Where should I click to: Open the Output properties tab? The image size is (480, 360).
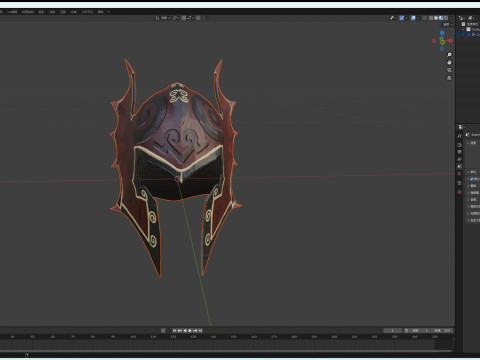459,152
